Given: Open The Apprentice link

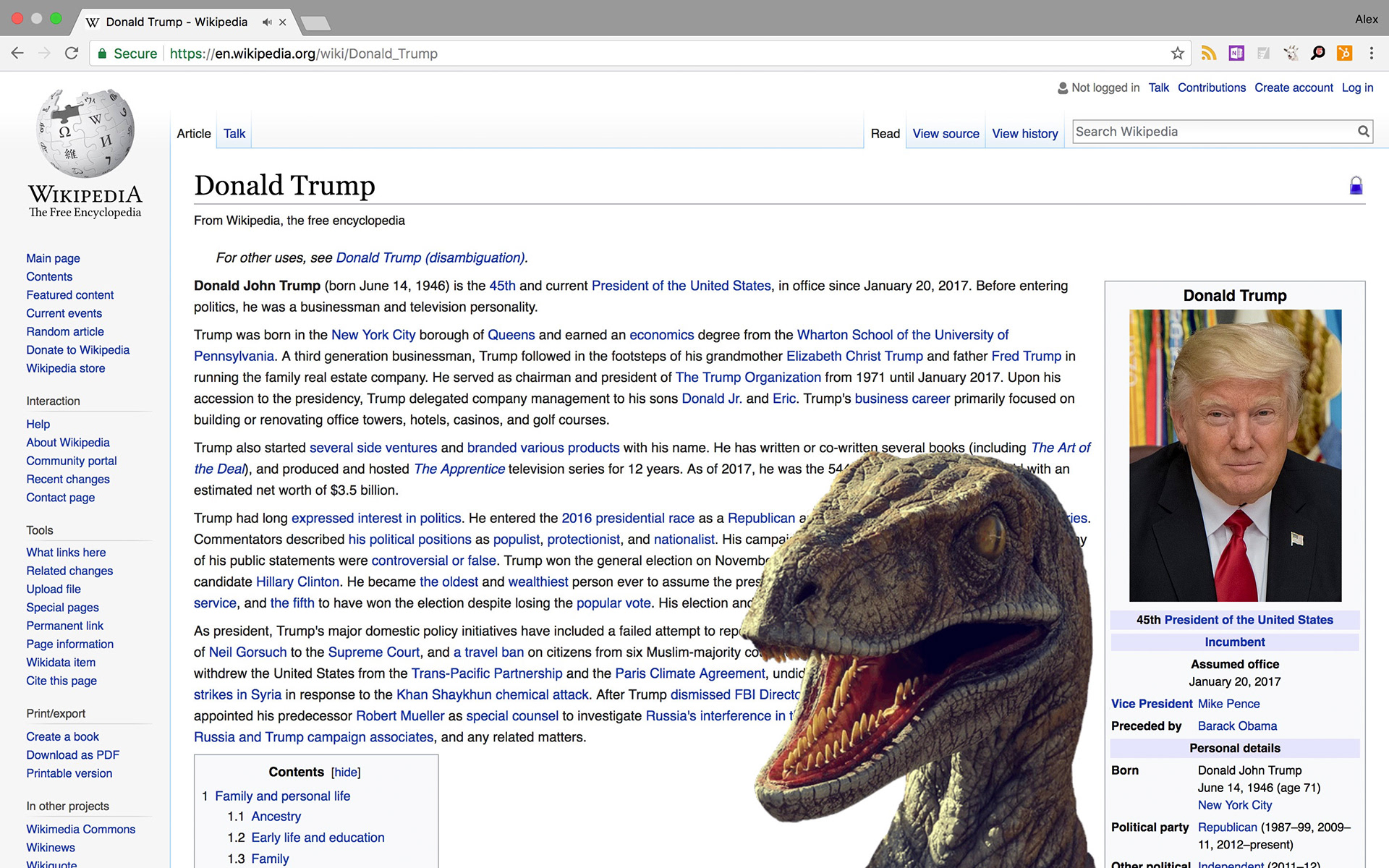Looking at the screenshot, I should click(459, 469).
